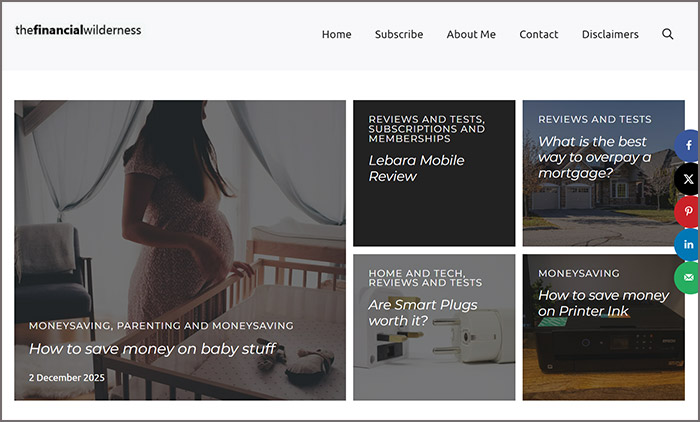Open 'best way to overpay a mortgage' post
Image resolution: width=700 pixels, height=422 pixels.
tap(594, 157)
